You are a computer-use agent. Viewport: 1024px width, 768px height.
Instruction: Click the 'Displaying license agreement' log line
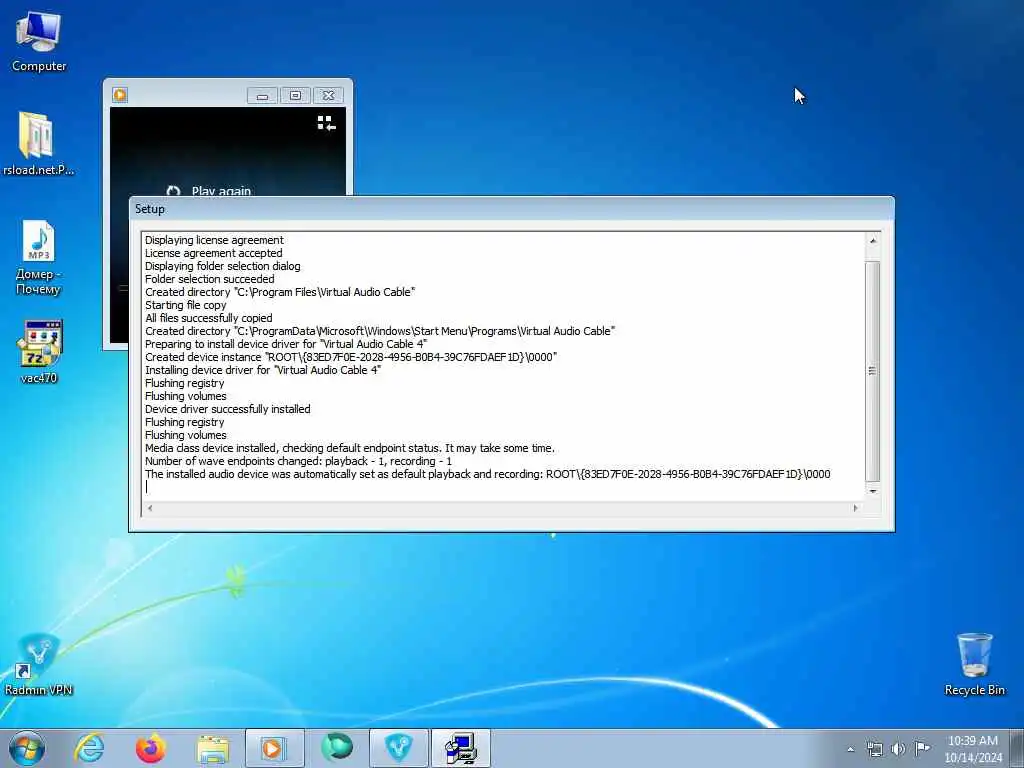click(214, 240)
